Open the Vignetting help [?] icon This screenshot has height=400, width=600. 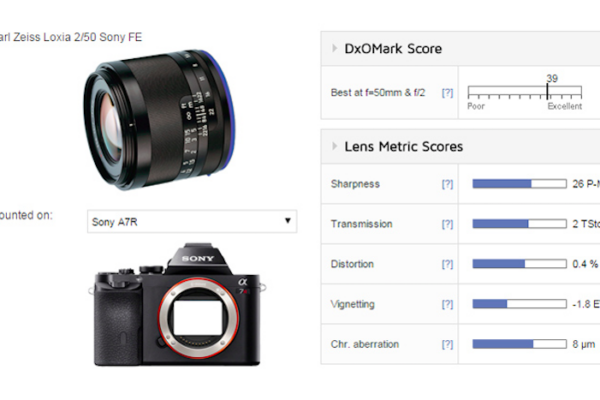point(447,304)
